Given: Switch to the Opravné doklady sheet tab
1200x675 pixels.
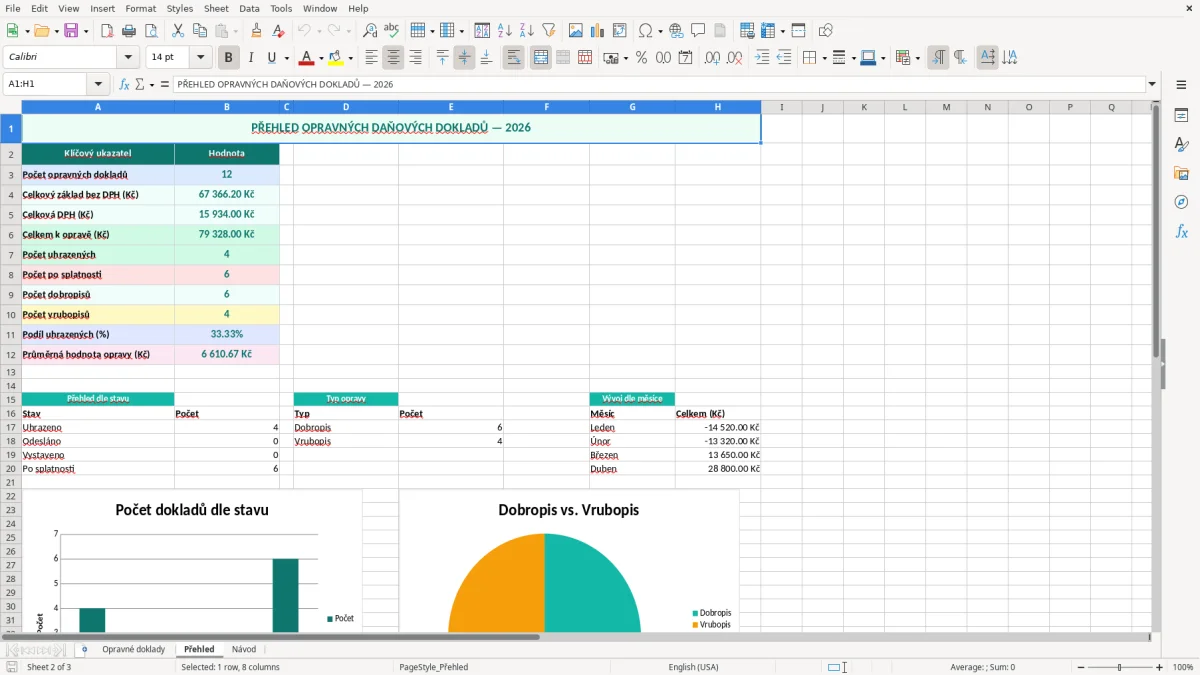Looking at the screenshot, I should pos(134,650).
